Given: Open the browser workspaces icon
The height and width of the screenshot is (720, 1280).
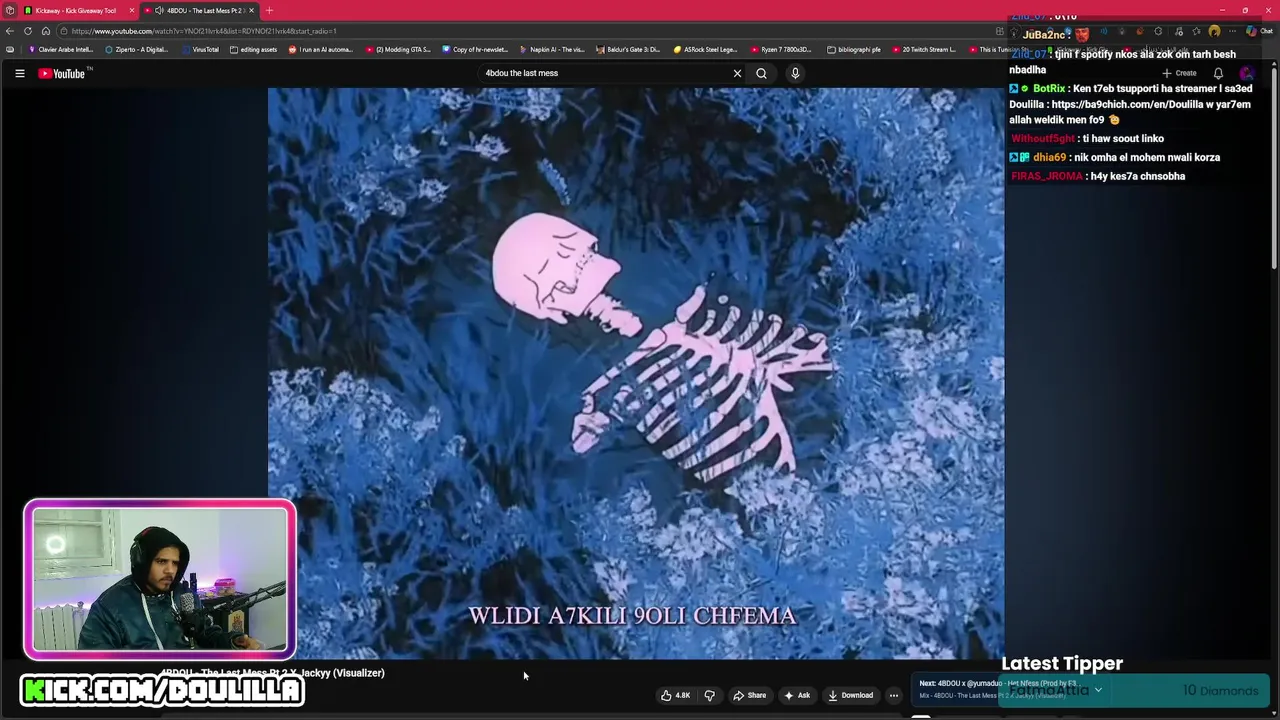Looking at the screenshot, I should (x=9, y=10).
